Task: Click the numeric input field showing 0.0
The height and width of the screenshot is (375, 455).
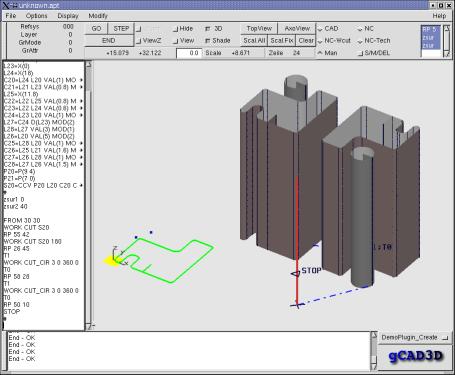Action: point(189,53)
